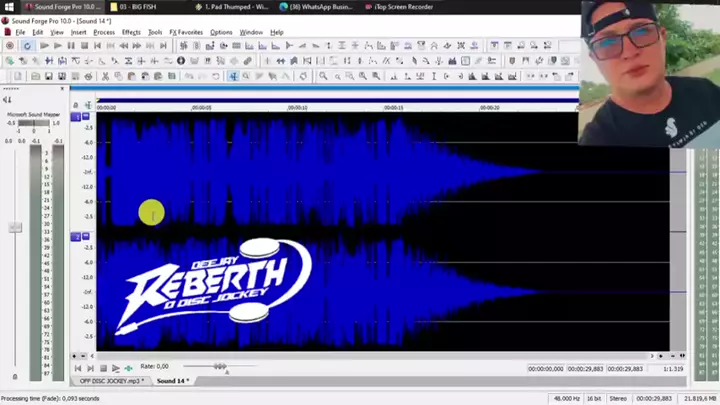Viewport: 720px width, 405px height.
Task: Click the selection start field 00:00:00,000
Action: coord(546,369)
